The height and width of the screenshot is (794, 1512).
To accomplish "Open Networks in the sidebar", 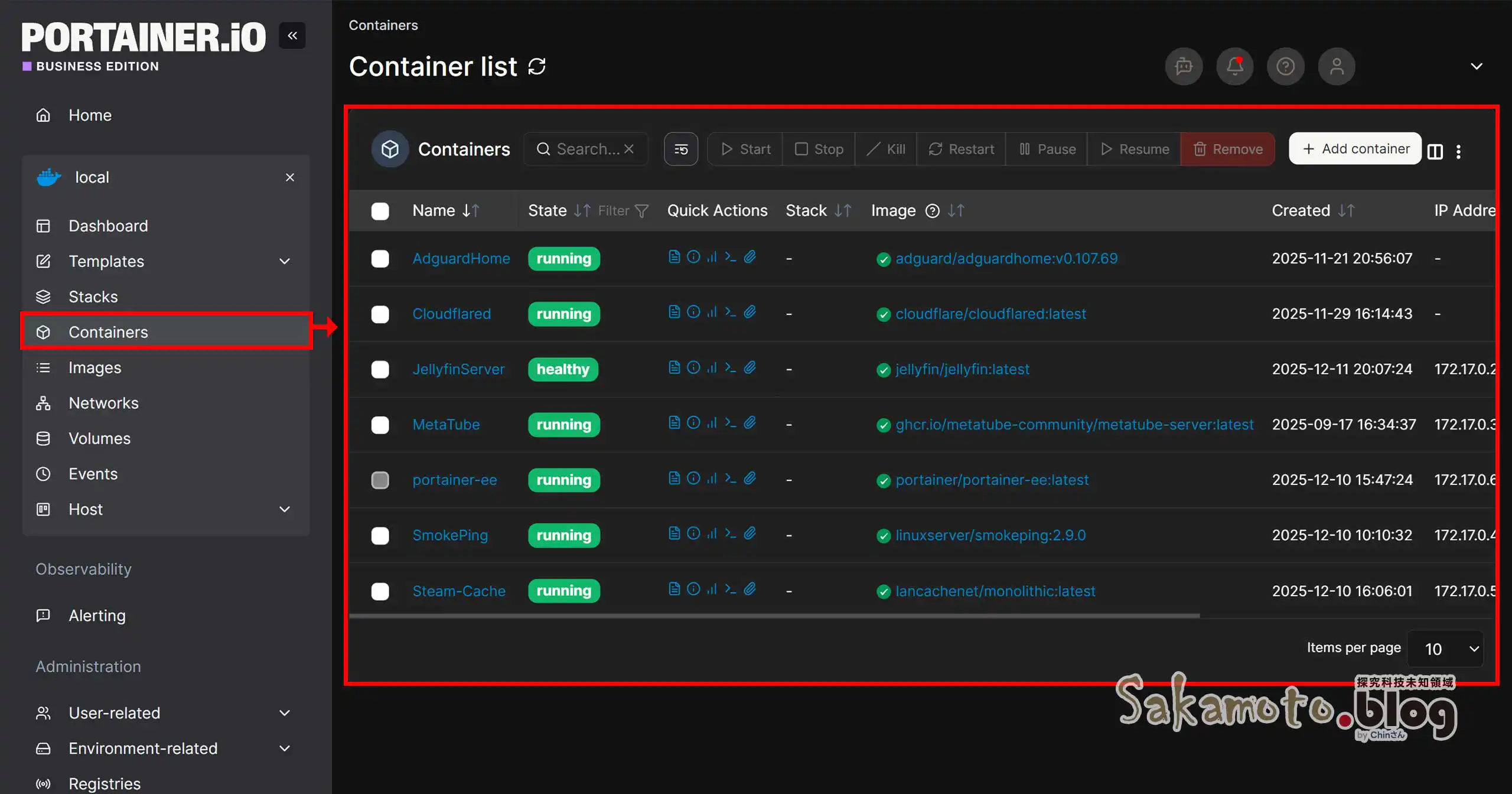I will coord(103,403).
